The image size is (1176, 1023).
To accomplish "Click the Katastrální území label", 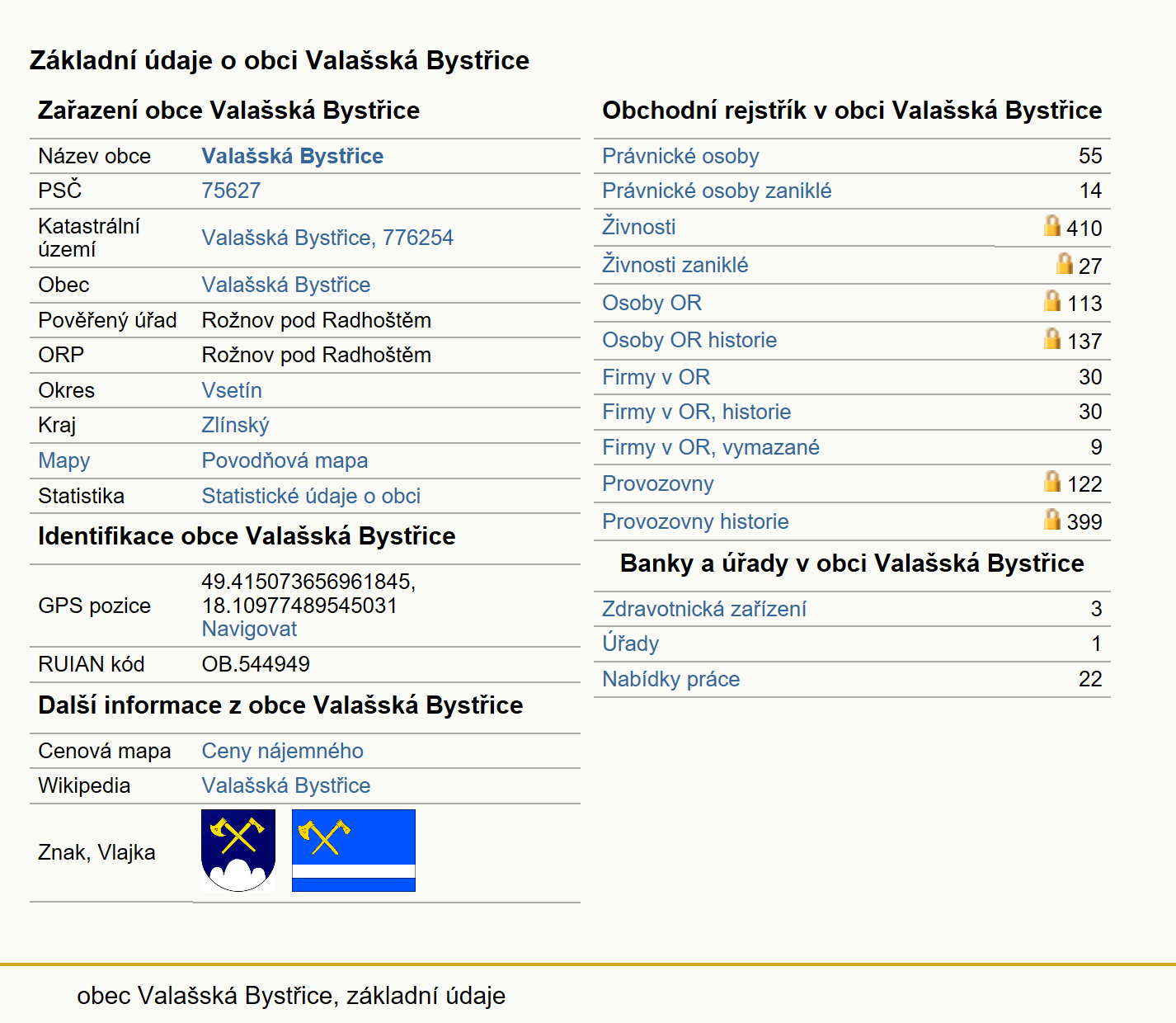I will 89,238.
